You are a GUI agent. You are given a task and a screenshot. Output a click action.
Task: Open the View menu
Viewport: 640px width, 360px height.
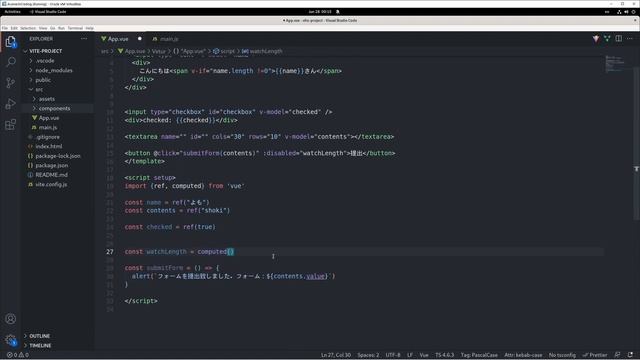coord(43,28)
